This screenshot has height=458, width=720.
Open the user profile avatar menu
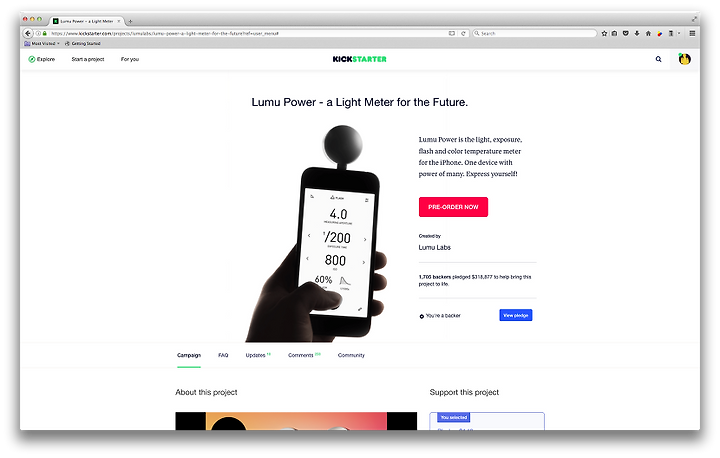tap(685, 59)
